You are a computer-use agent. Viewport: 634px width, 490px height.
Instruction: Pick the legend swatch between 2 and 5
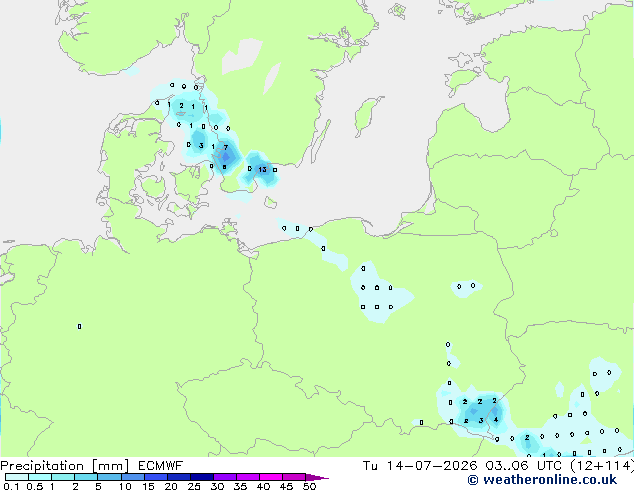pos(86,477)
